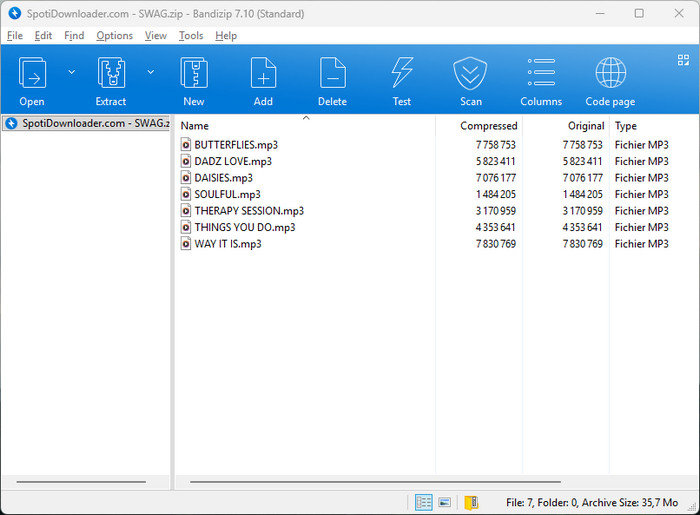Image resolution: width=700 pixels, height=515 pixels.
Task: Click the yellow archive folder status icon
Action: 471,503
